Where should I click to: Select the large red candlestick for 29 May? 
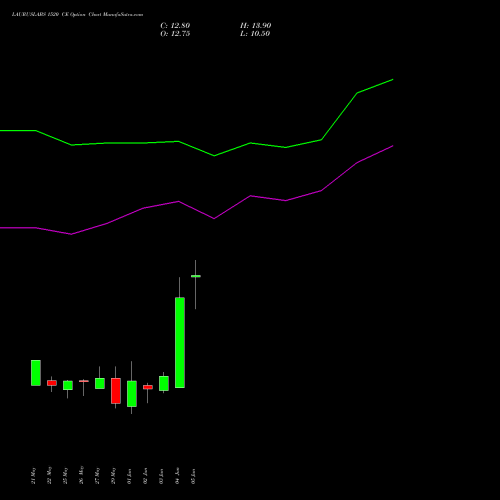[x=116, y=391]
